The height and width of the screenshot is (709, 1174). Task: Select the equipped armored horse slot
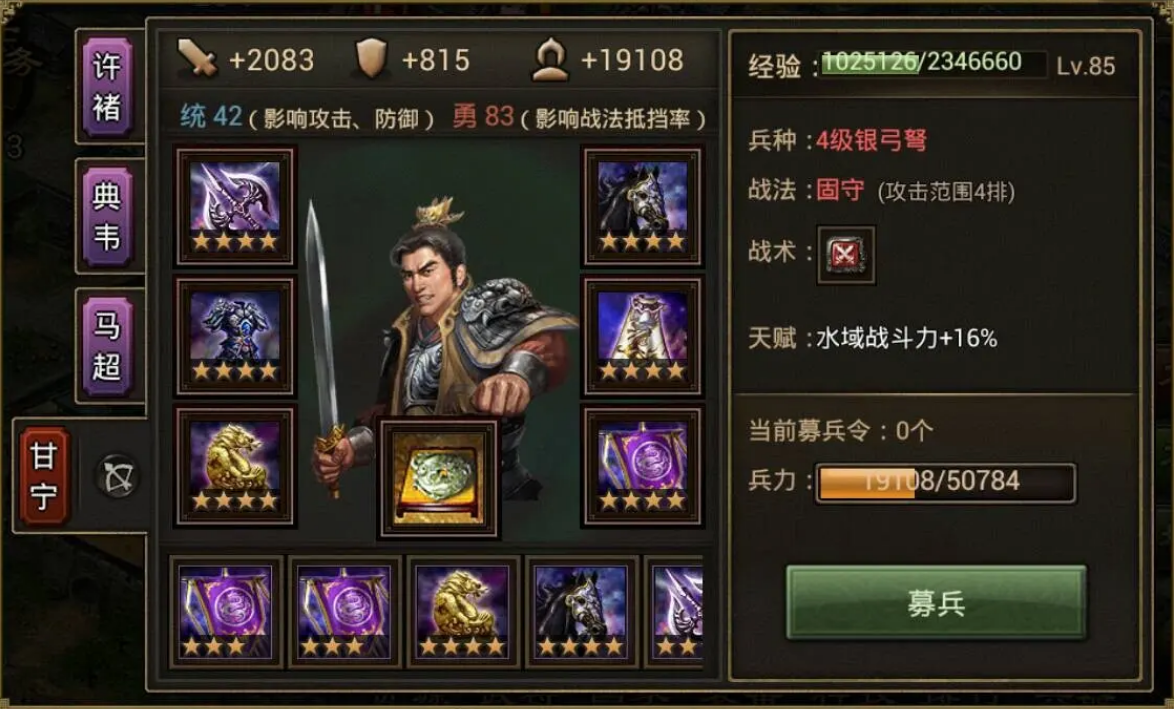(x=642, y=207)
